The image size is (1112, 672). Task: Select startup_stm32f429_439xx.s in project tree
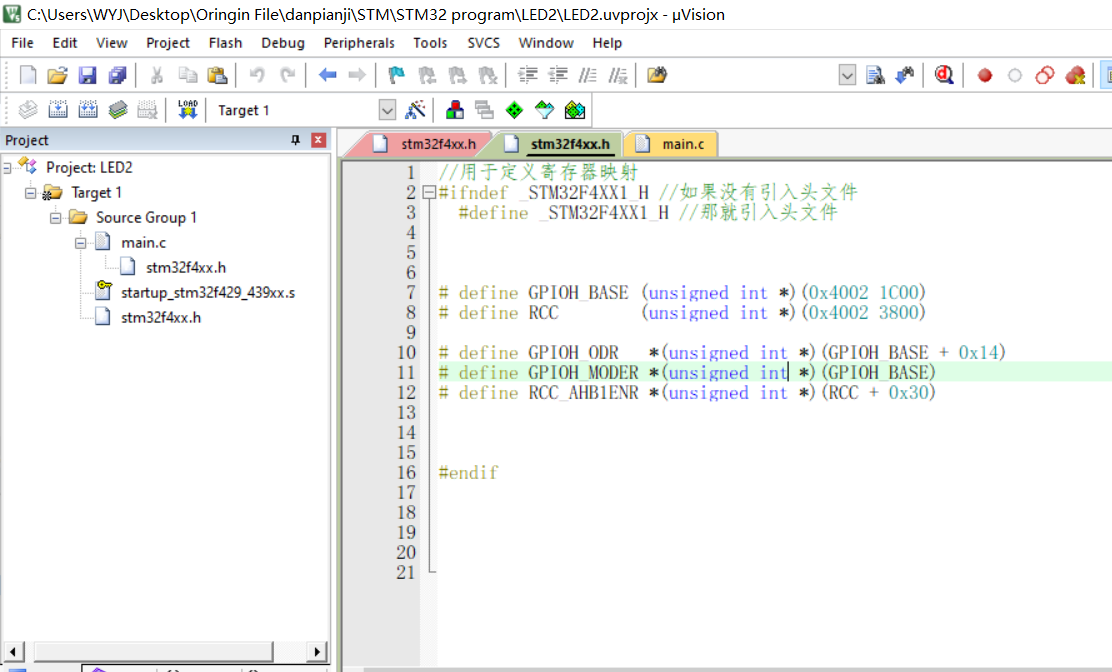207,292
